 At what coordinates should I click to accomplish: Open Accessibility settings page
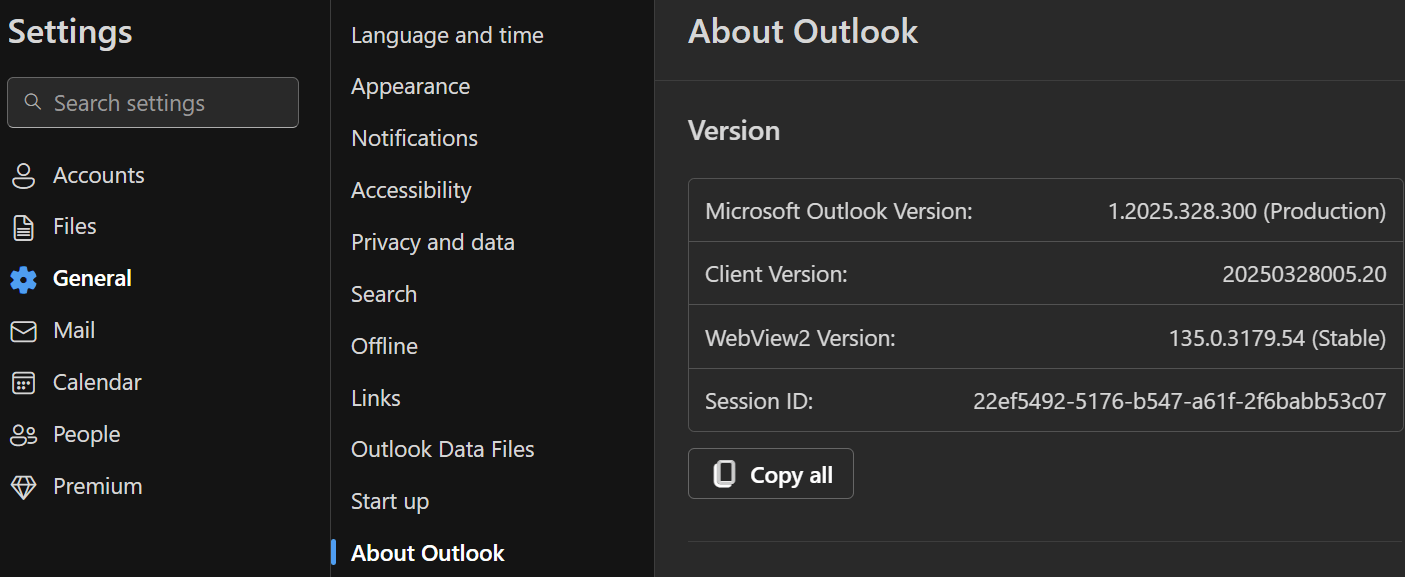coord(411,190)
